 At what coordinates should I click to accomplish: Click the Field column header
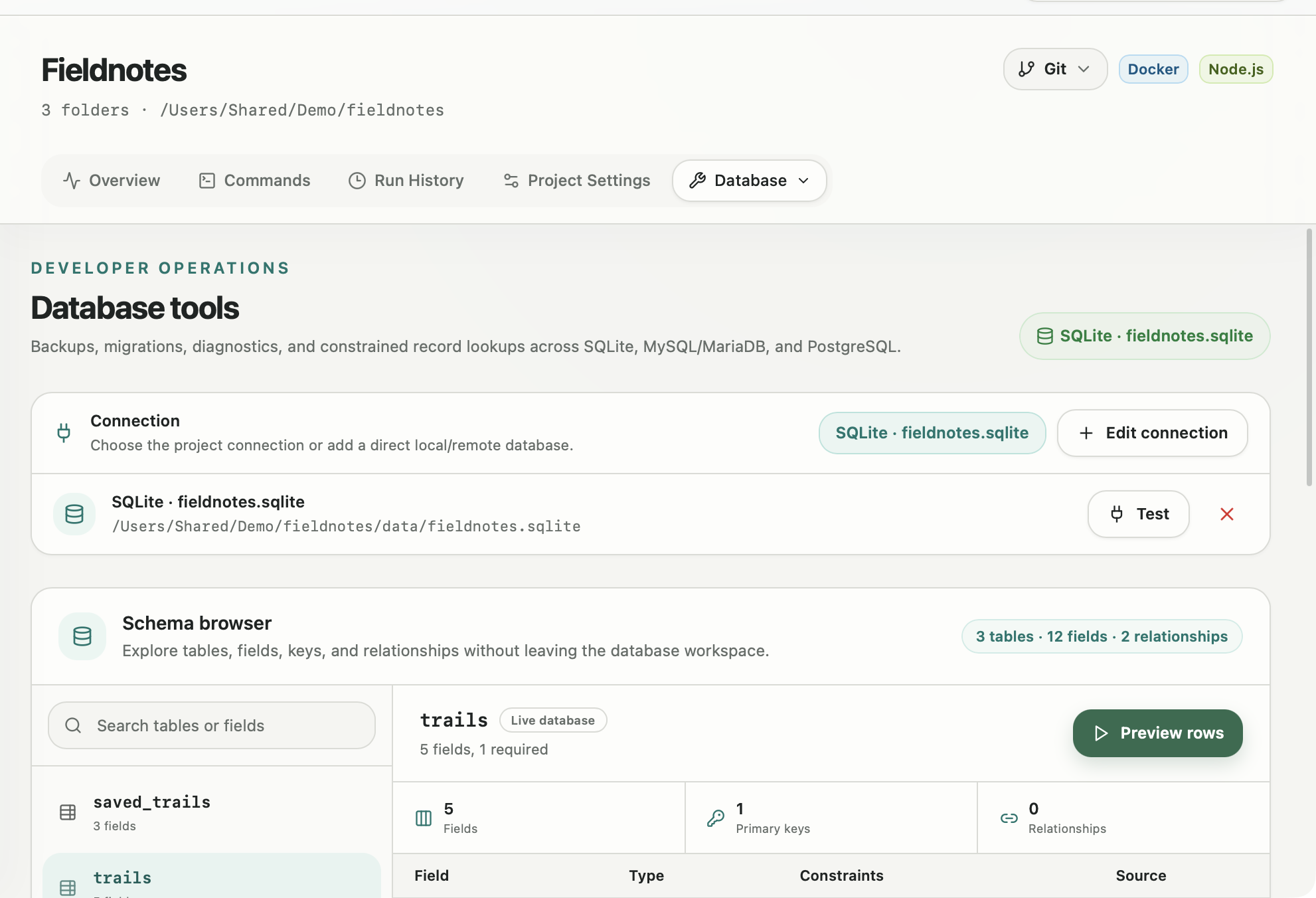[x=432, y=875]
